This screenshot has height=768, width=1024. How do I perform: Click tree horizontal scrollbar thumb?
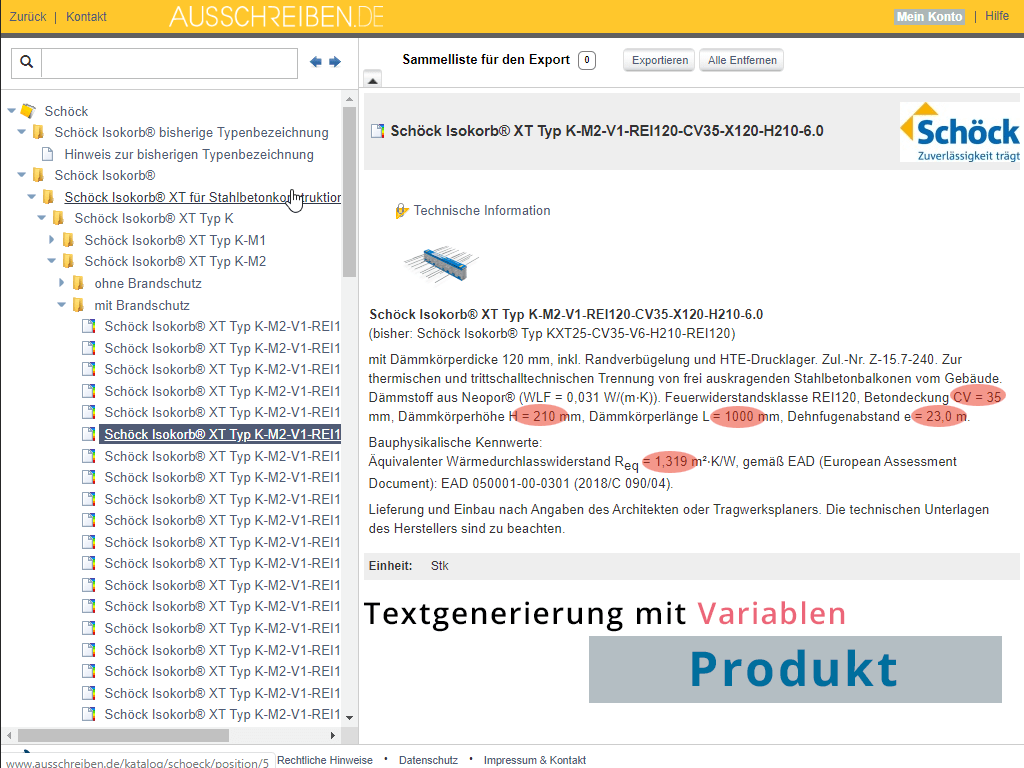[123, 735]
